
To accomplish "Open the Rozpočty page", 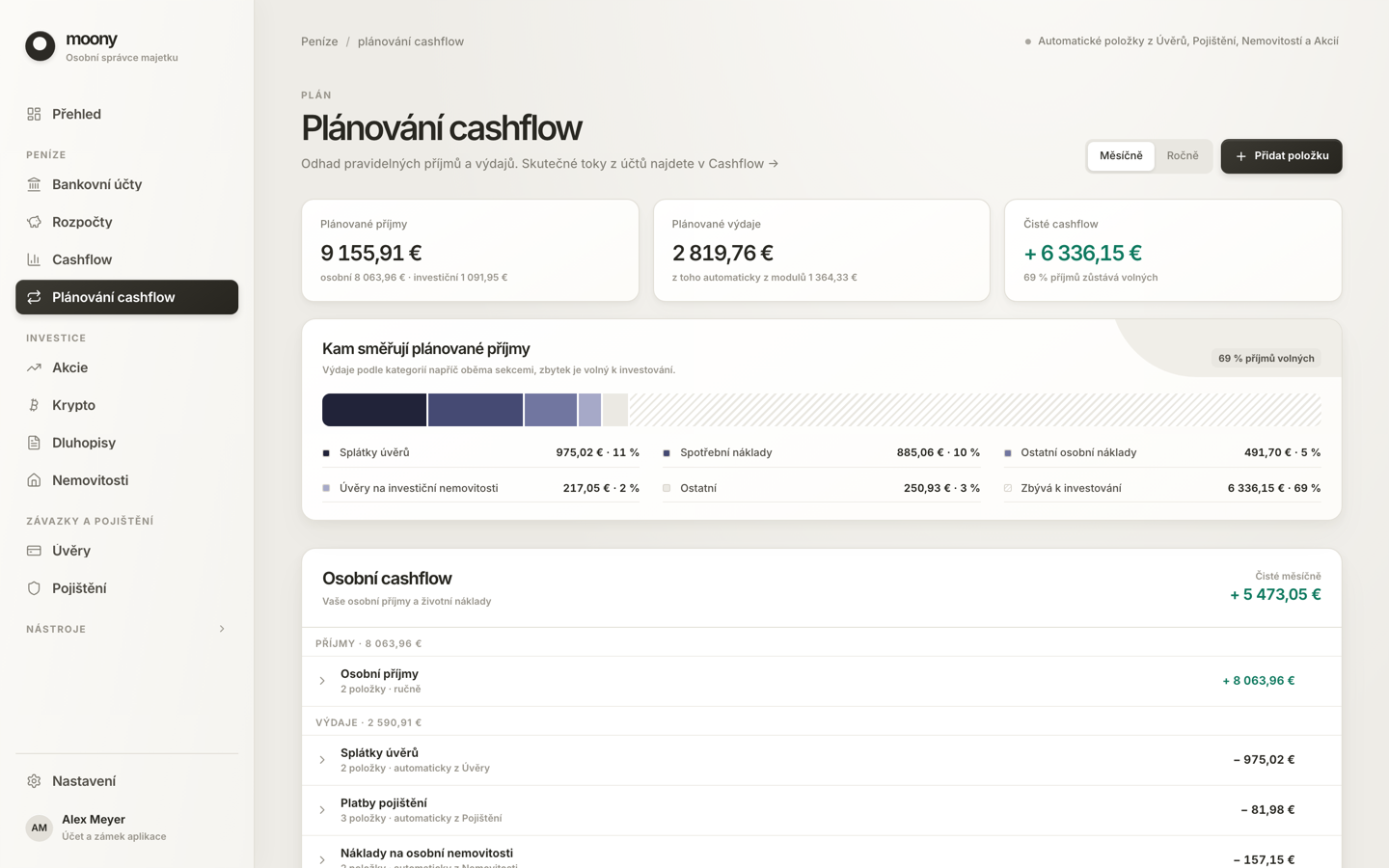I will (x=126, y=222).
